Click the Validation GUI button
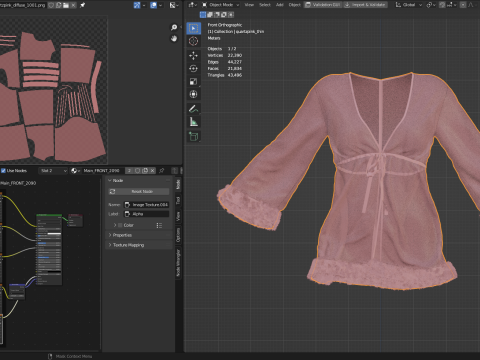This screenshot has width=480, height=360. [322, 5]
